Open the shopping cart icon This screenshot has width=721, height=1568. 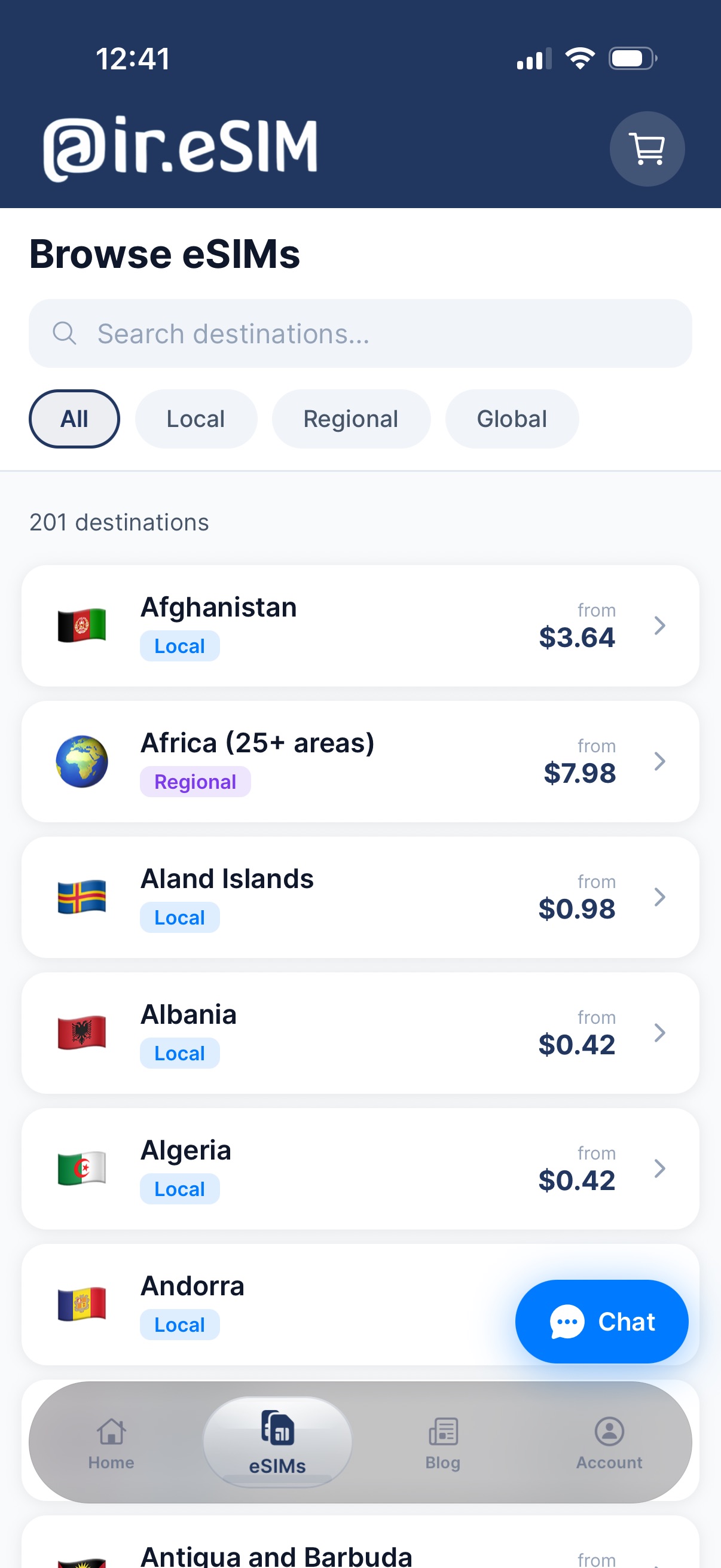[647, 148]
